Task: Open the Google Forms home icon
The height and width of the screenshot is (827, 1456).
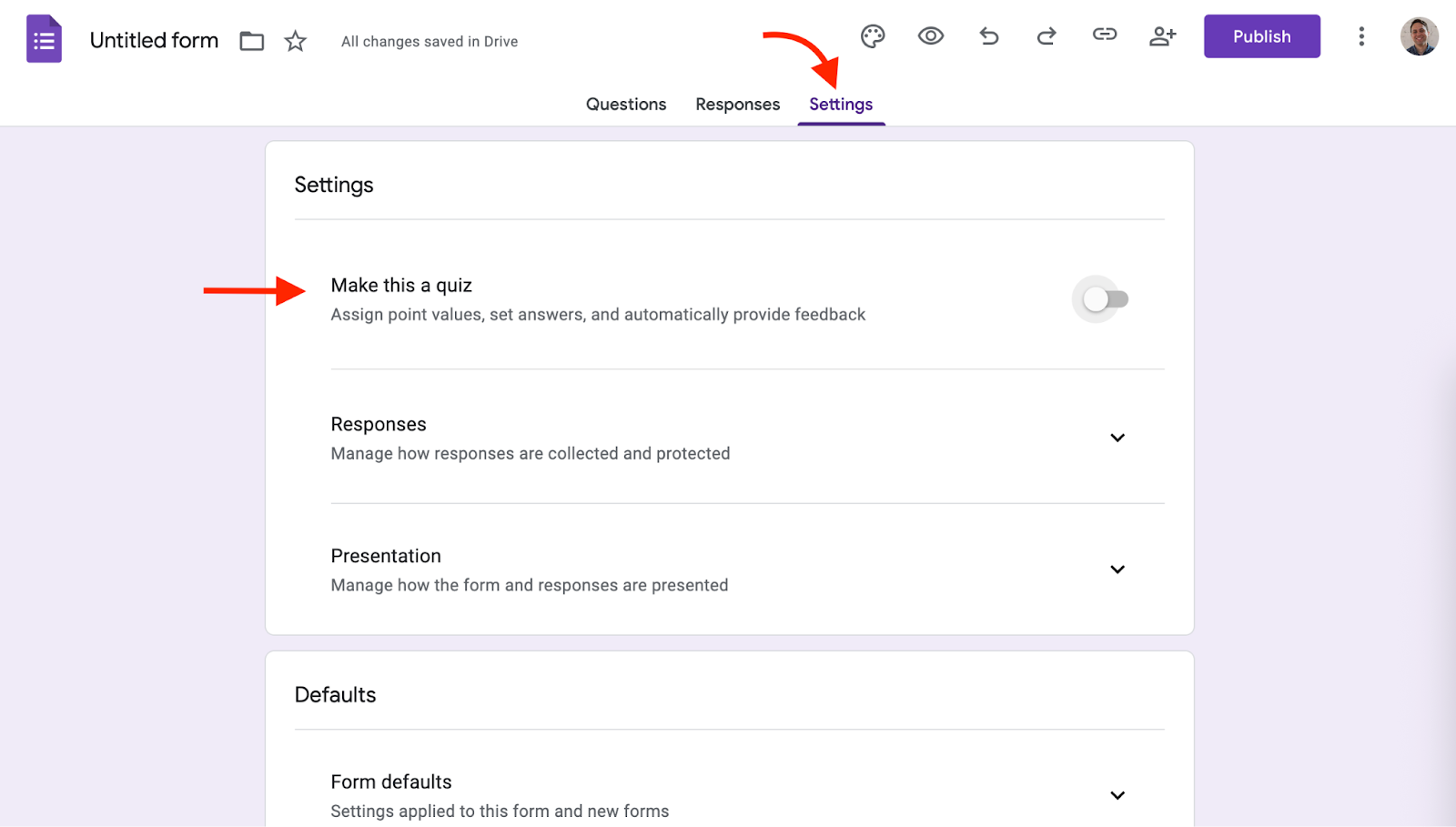Action: tap(44, 39)
